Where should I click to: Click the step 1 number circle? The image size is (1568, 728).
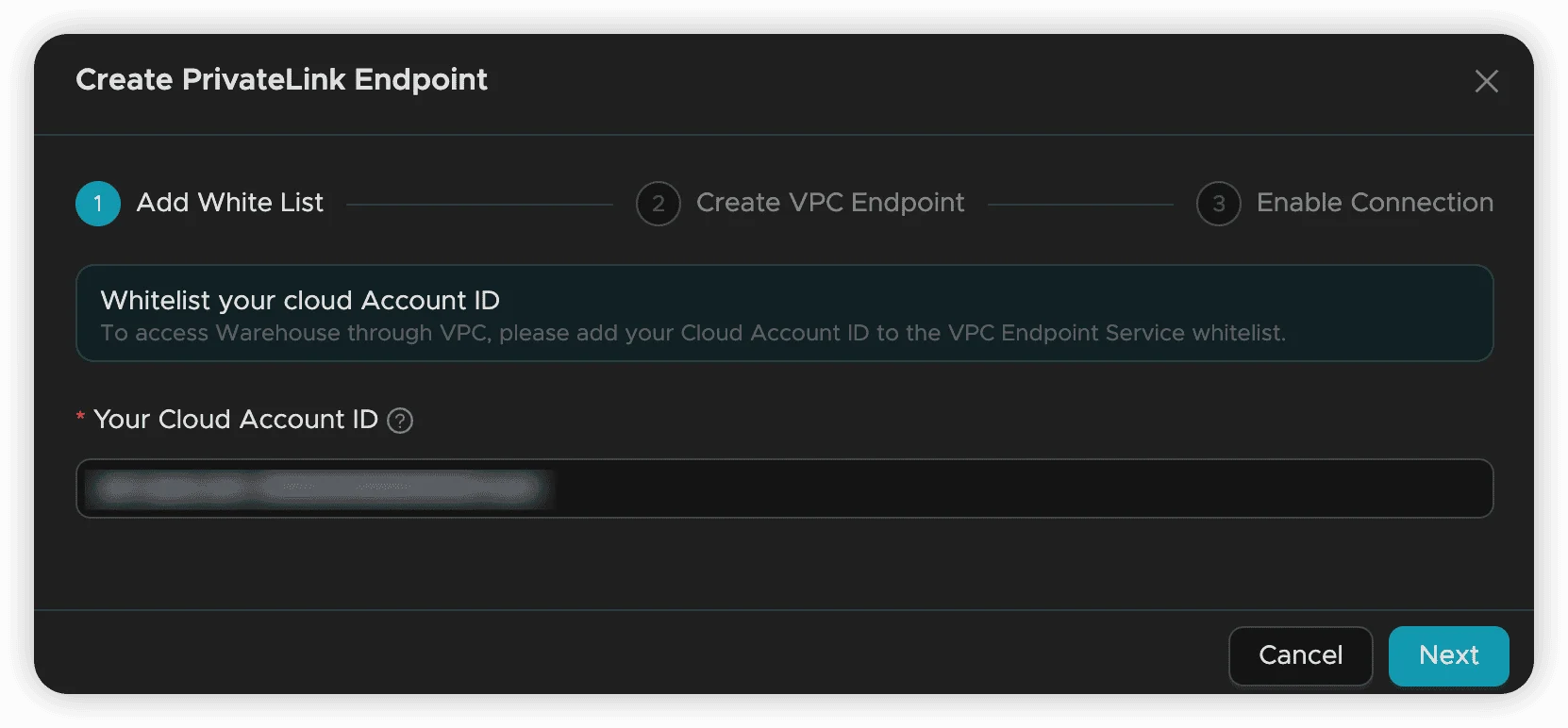coord(98,204)
